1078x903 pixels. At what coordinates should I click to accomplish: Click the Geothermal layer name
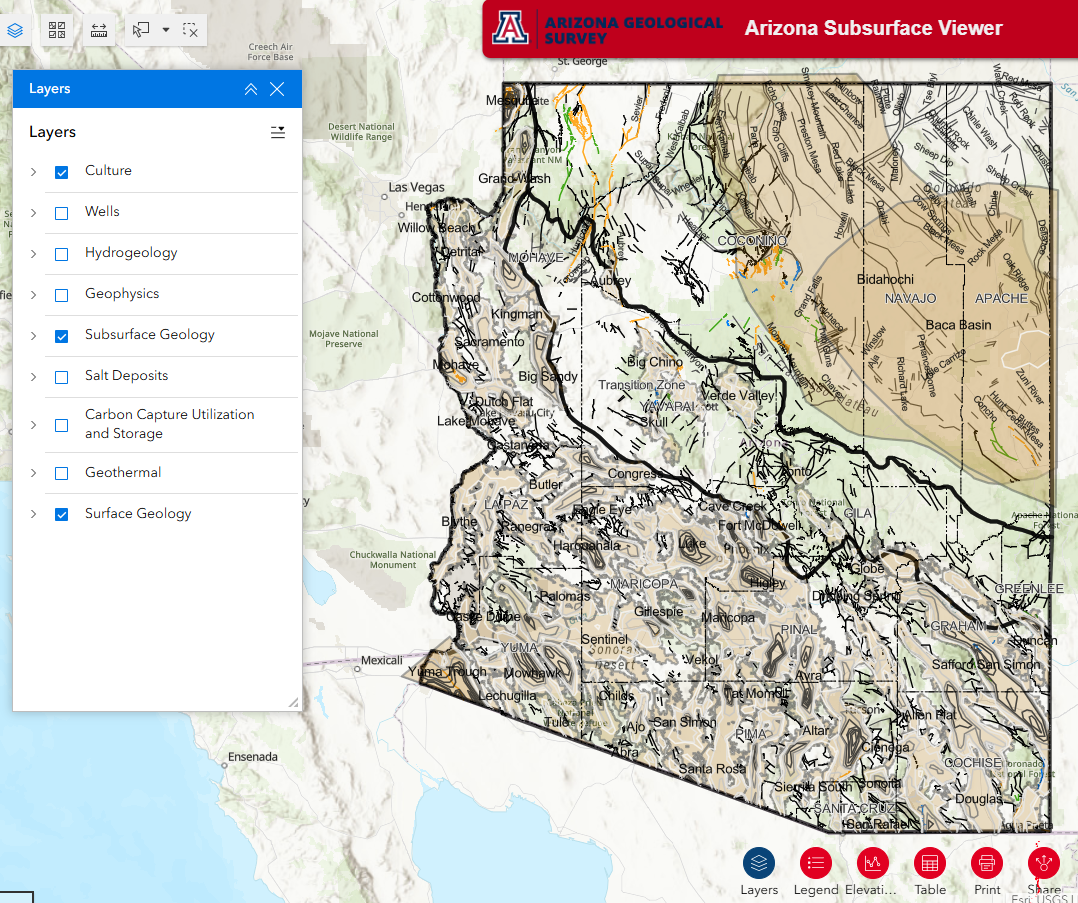[x=123, y=472]
